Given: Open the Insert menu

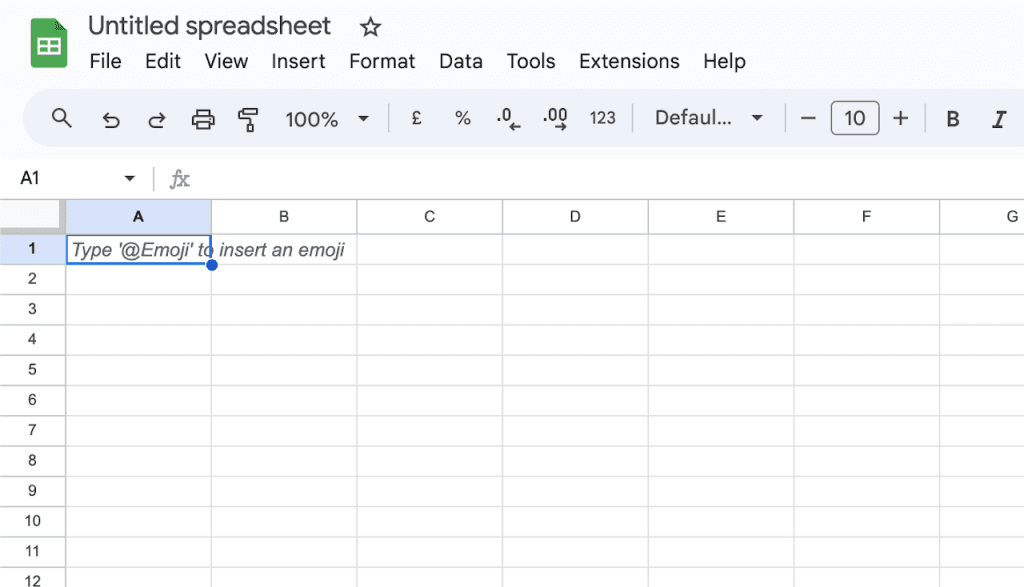Looking at the screenshot, I should point(298,61).
